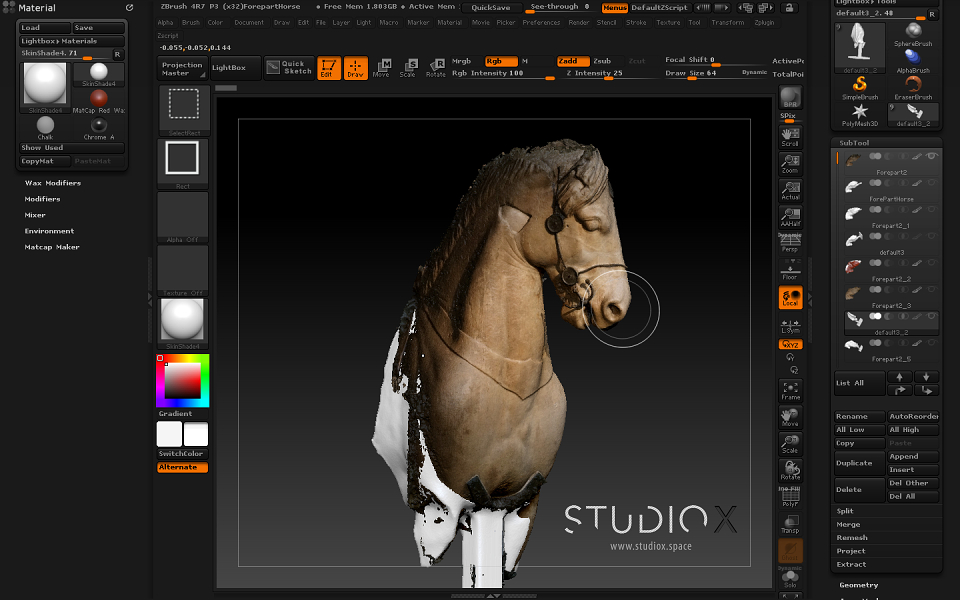Disable the Zadd mode toggle
This screenshot has height=600, width=960.
(x=573, y=61)
